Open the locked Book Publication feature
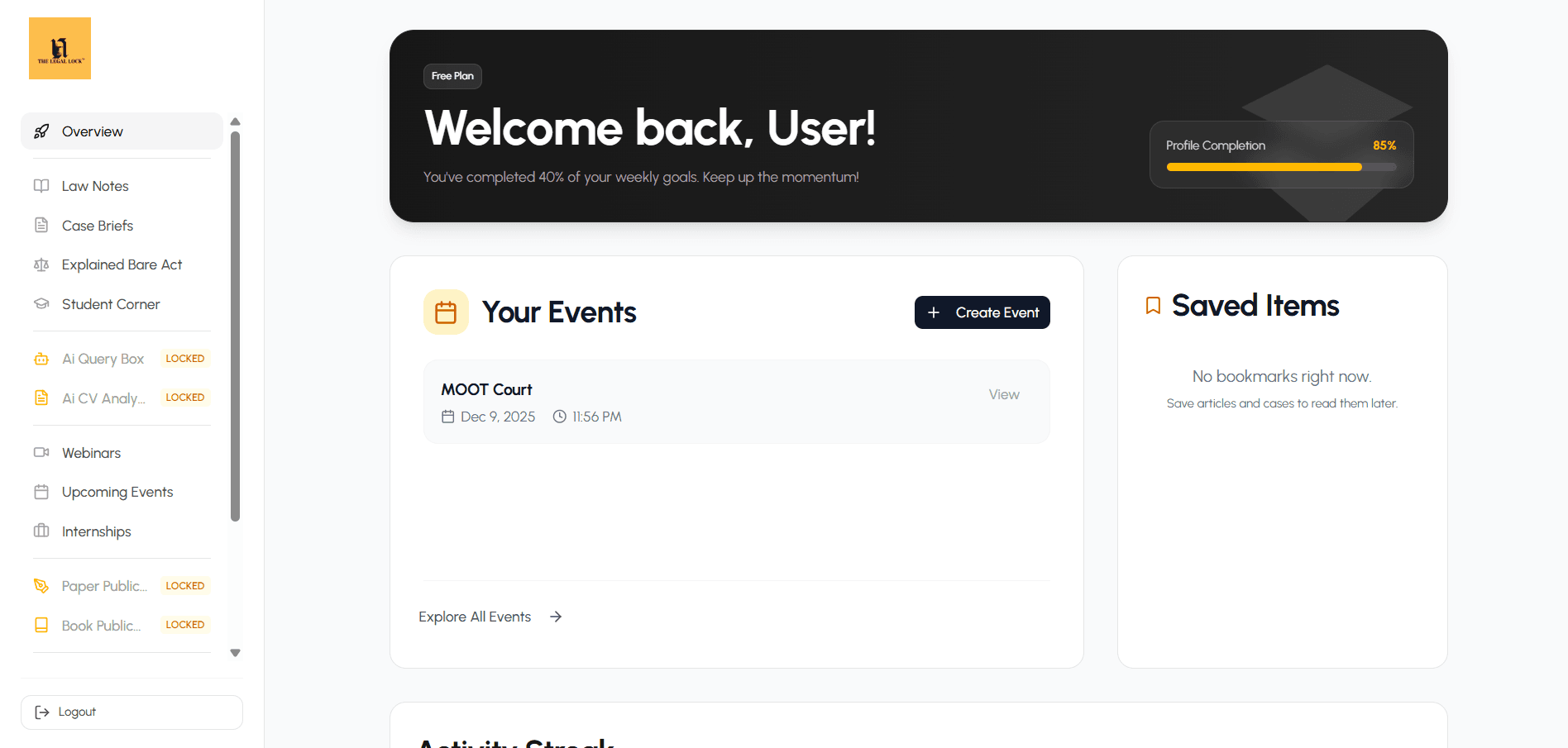Image resolution: width=1568 pixels, height=748 pixels. tap(103, 625)
